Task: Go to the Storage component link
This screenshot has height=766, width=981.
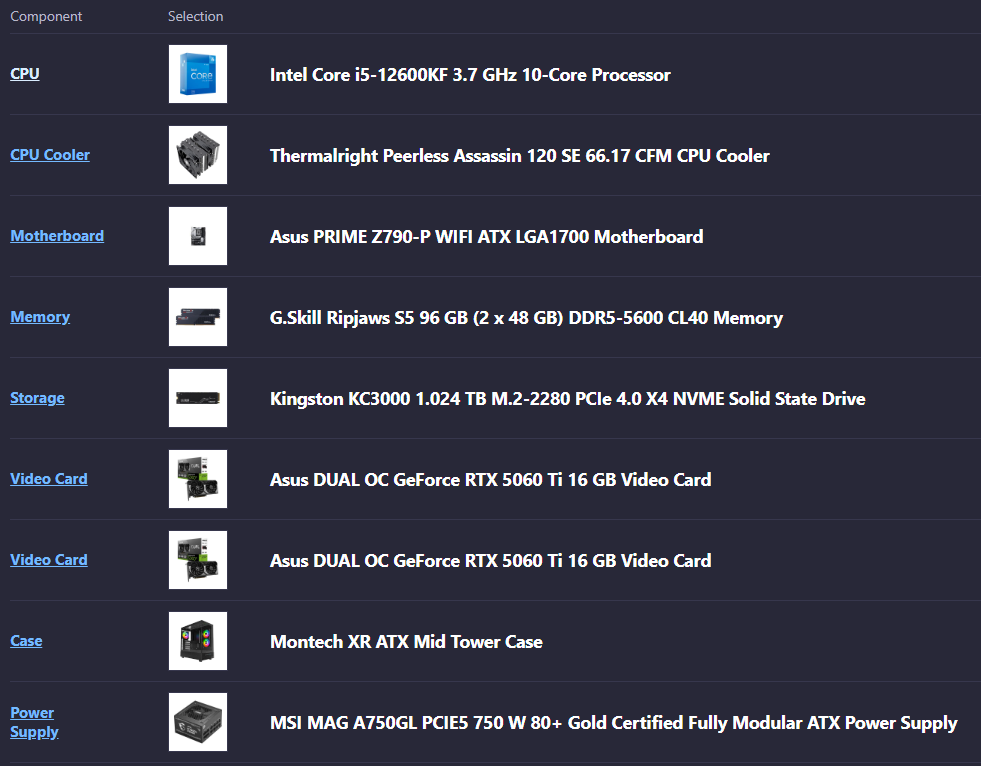Action: (x=38, y=398)
